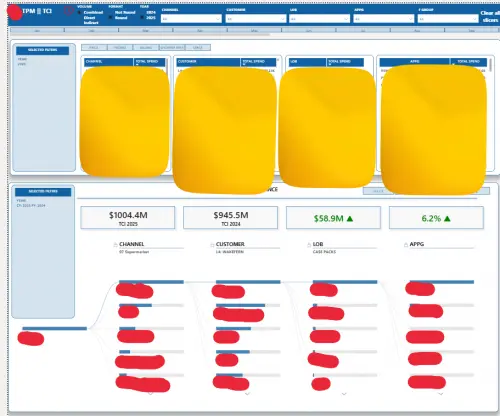
Task: Tick the 2025 year option
Action: 150,18
